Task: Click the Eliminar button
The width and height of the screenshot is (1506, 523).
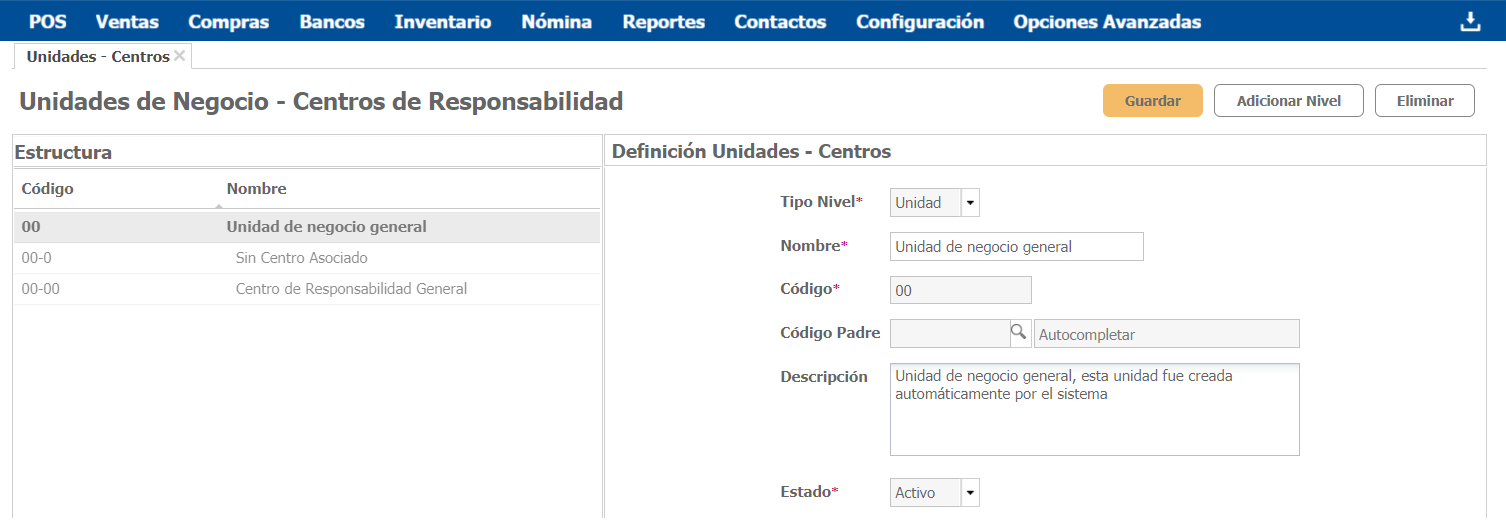Action: click(x=1424, y=101)
